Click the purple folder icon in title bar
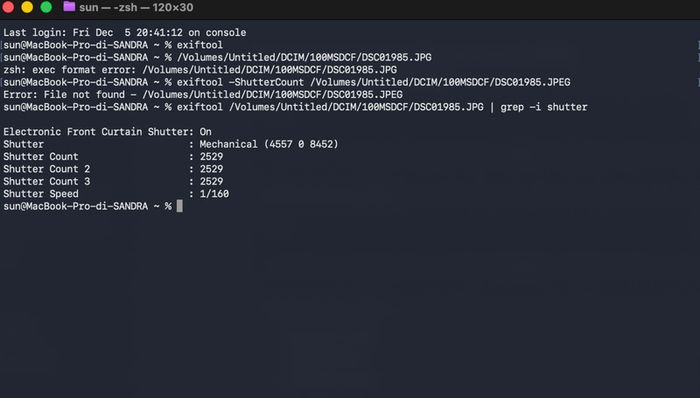This screenshot has height=398, width=700. tap(69, 7)
